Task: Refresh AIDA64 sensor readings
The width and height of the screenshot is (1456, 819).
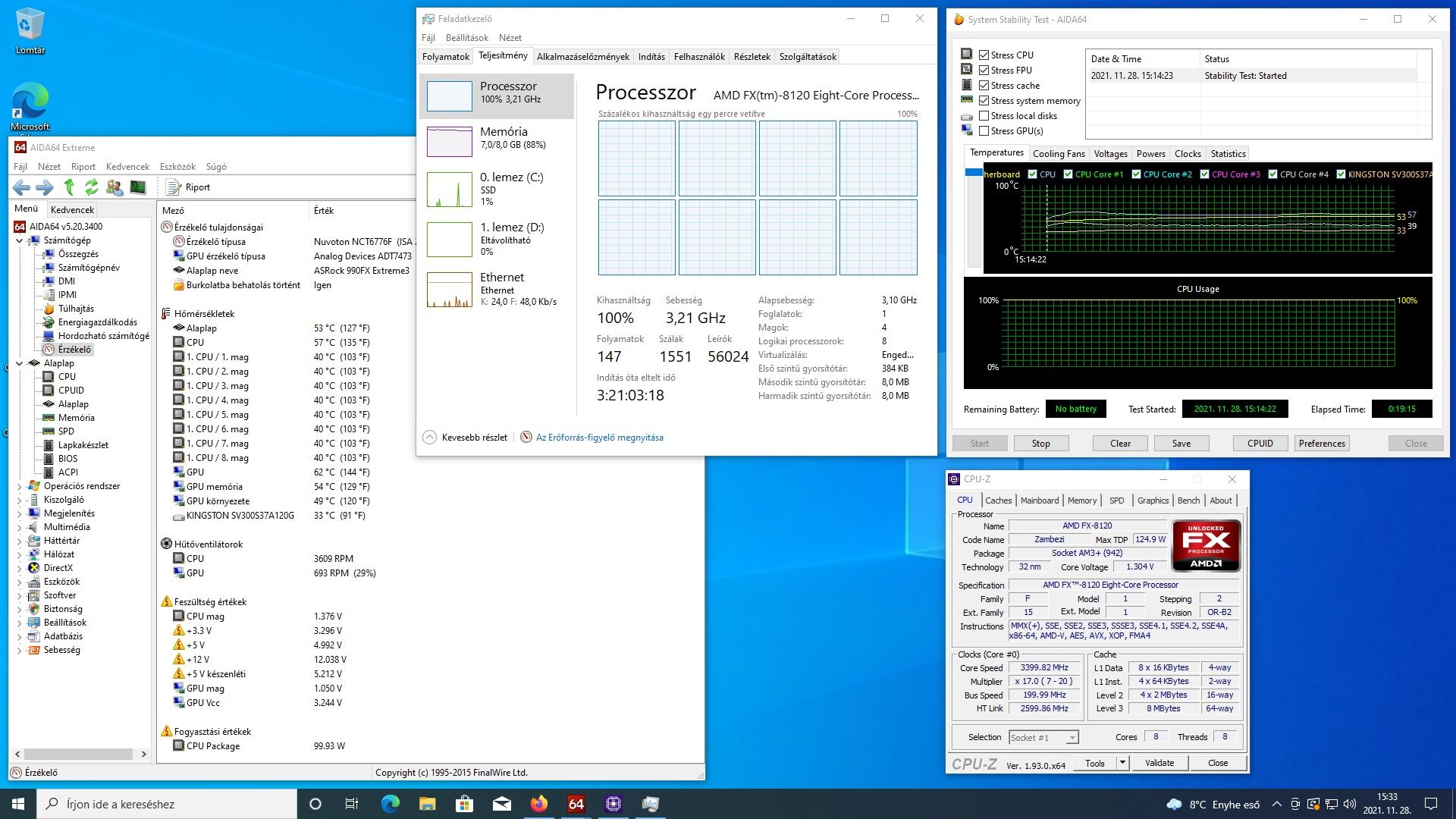Action: coord(92,187)
